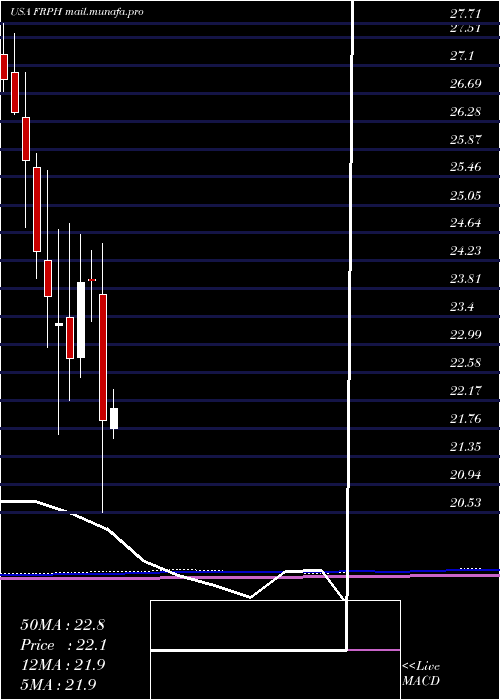
Task: Click the 24.64 price axis label
Action: coord(465,223)
